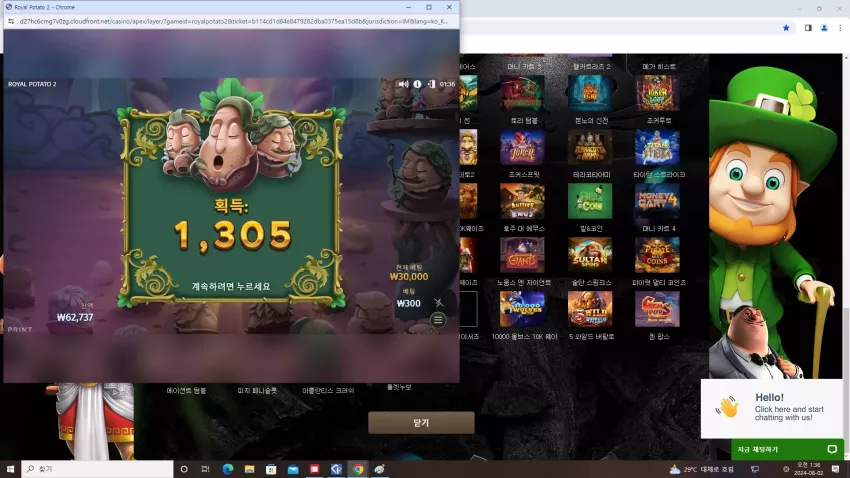This screenshot has height=478, width=850.
Task: Open Gem Pops game thumbnail
Action: pos(657,309)
